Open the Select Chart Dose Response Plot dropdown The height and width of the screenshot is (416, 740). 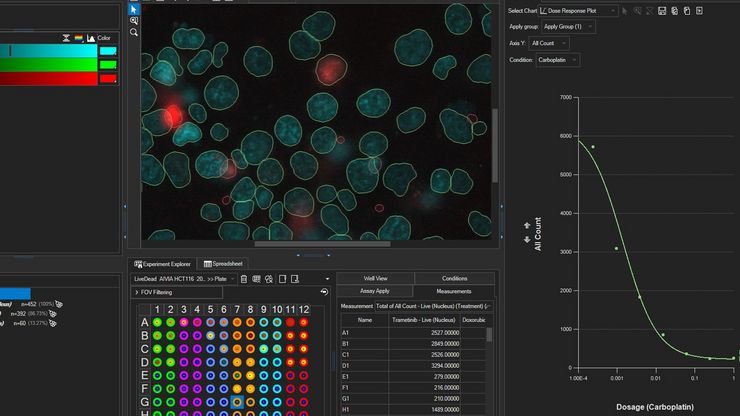pos(578,10)
